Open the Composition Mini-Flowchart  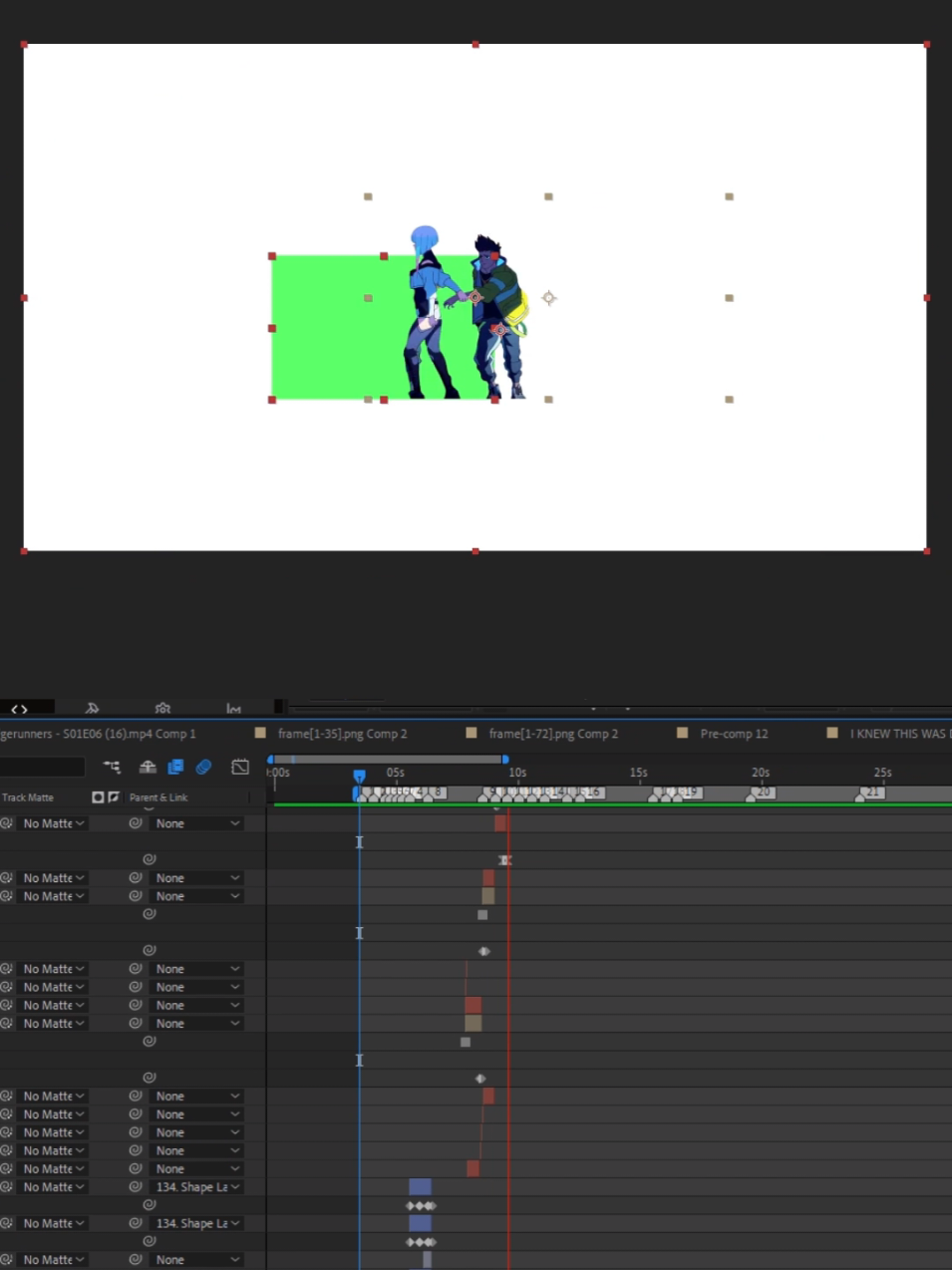(x=112, y=767)
